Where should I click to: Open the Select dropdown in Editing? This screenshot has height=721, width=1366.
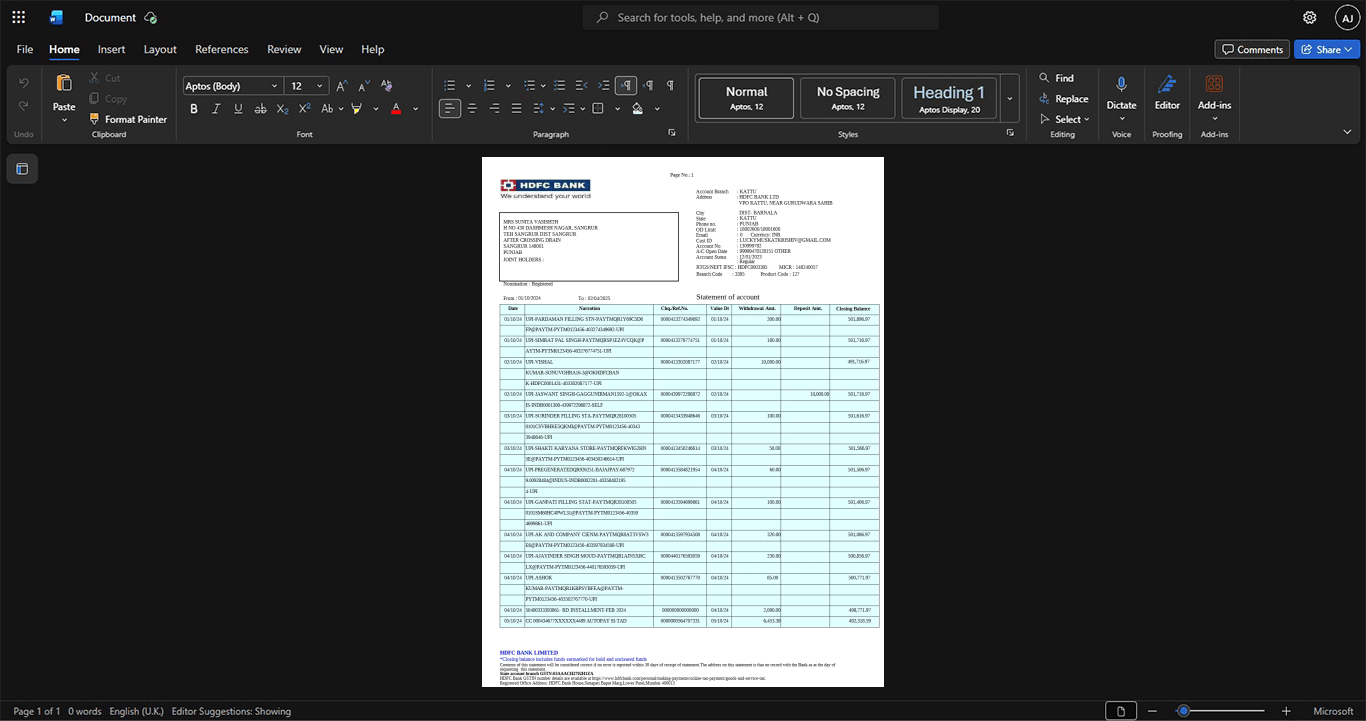[x=1066, y=119]
